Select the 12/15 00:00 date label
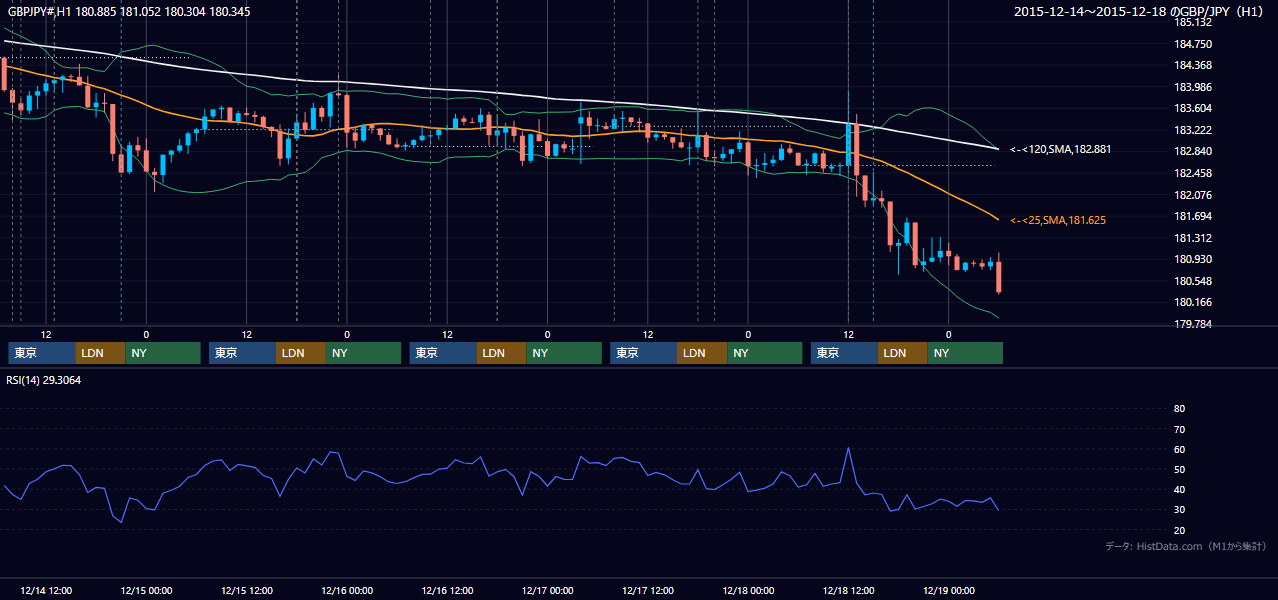Image resolution: width=1278 pixels, height=600 pixels. 146,590
